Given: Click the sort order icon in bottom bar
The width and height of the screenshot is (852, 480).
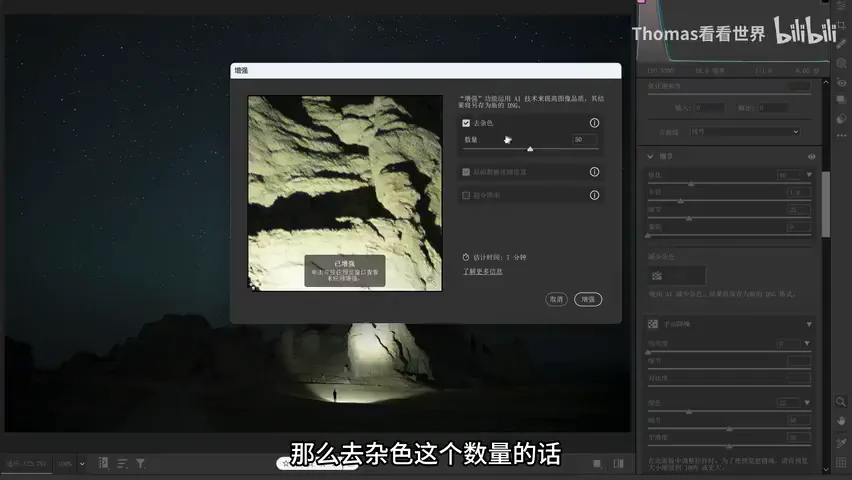Looking at the screenshot, I should click(122, 464).
